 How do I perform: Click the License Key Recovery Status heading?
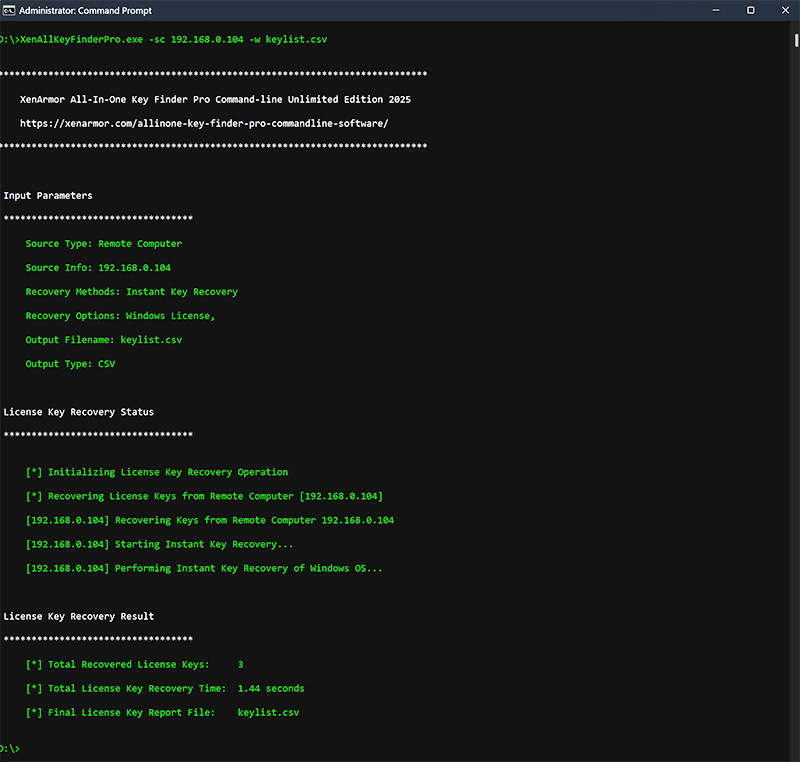[x=79, y=412]
